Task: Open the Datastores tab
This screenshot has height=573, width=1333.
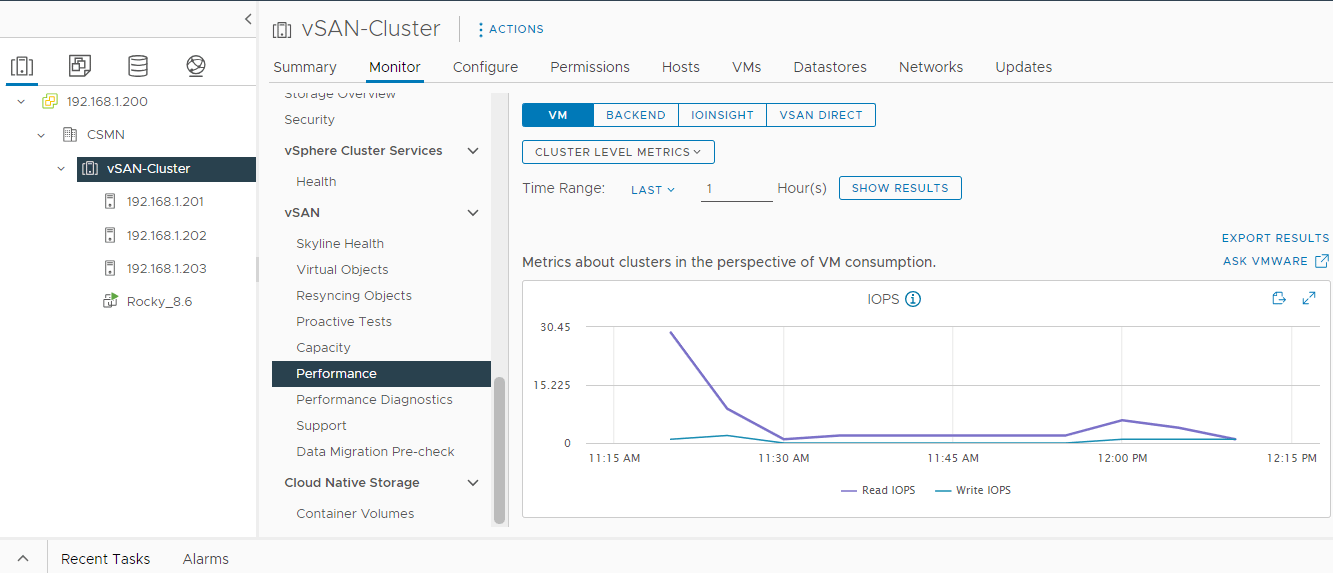Action: [x=830, y=67]
